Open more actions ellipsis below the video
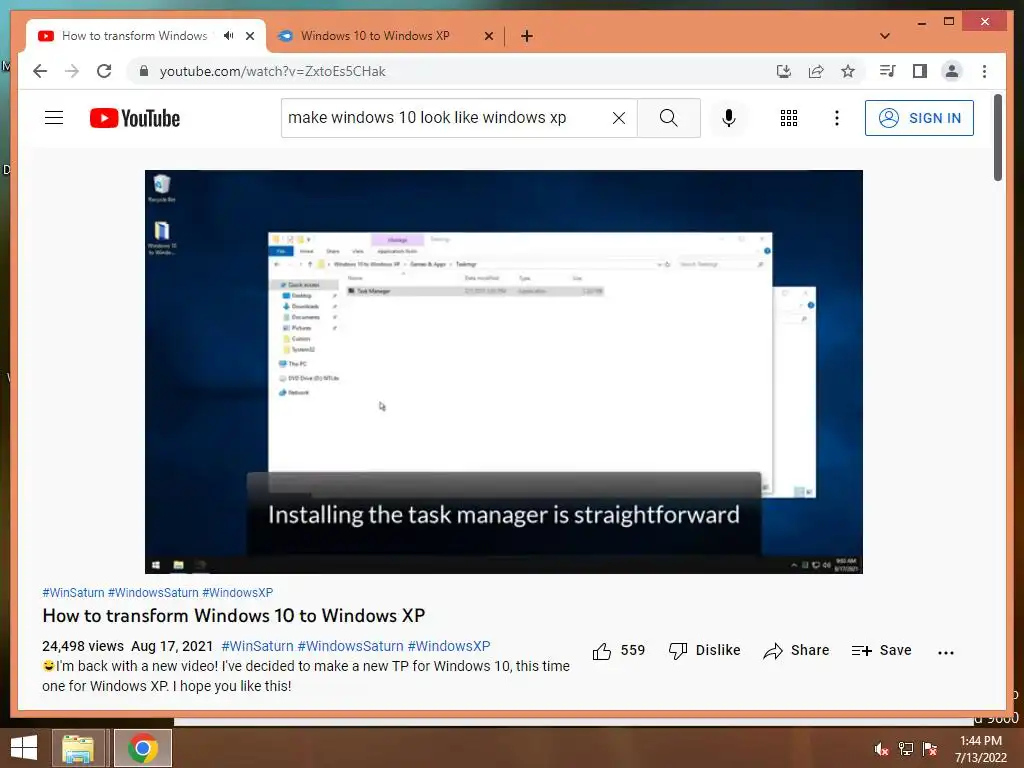Viewport: 1024px width, 768px height. 945,652
